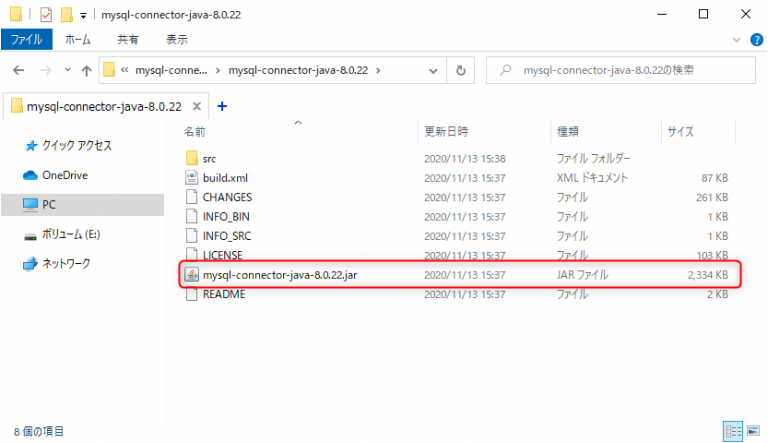Open the ファイル menu
Viewport: 768px width, 443px height.
[26, 39]
